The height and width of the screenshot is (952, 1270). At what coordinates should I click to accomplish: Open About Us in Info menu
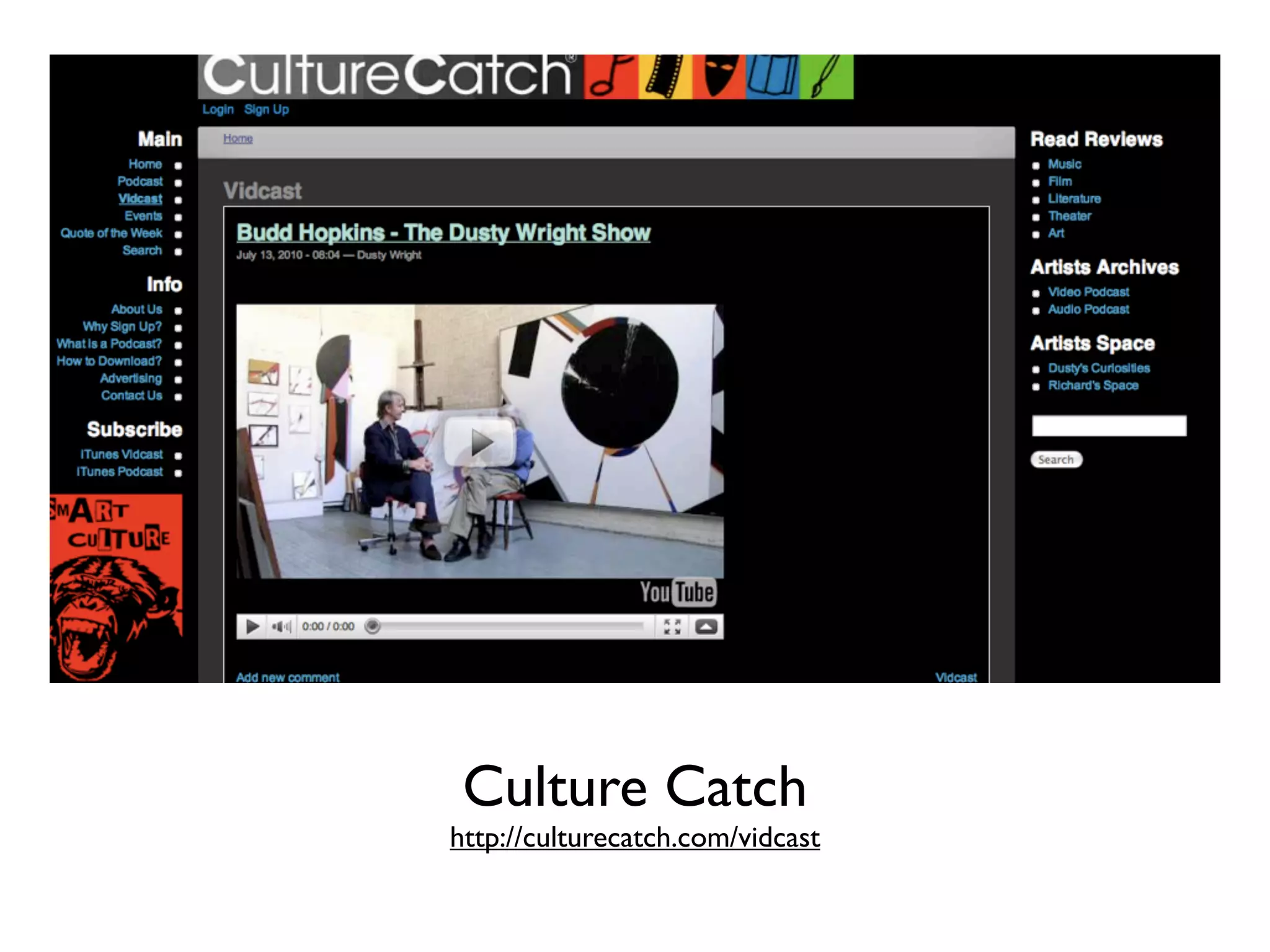pyautogui.click(x=136, y=309)
